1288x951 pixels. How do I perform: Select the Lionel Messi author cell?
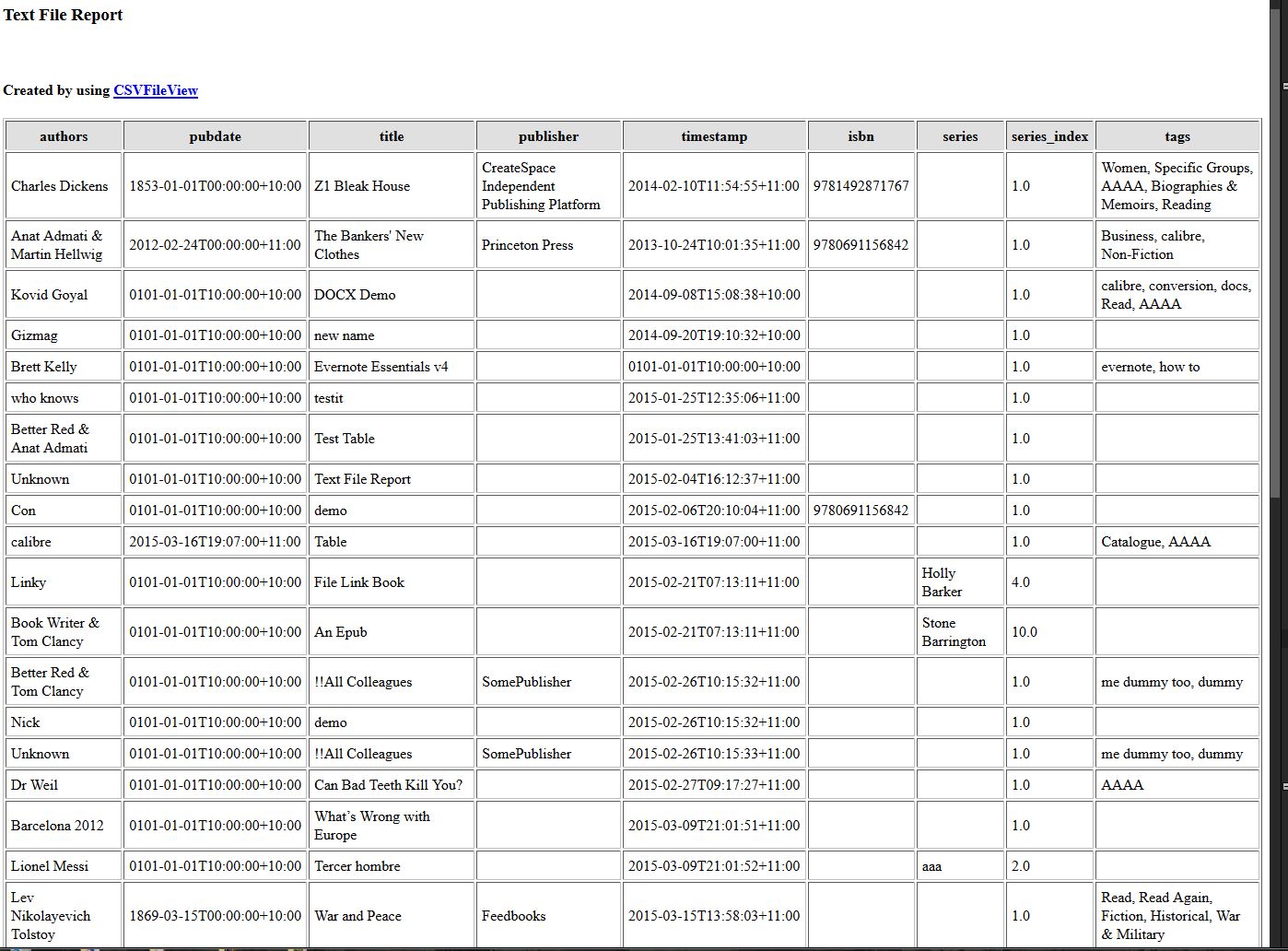coord(64,866)
